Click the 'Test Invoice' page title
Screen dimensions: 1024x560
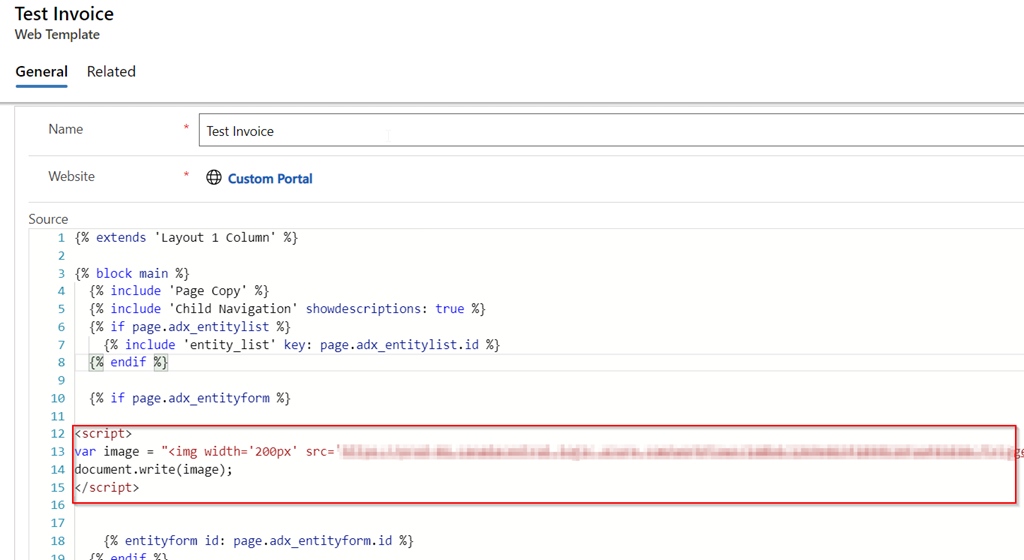click(64, 14)
